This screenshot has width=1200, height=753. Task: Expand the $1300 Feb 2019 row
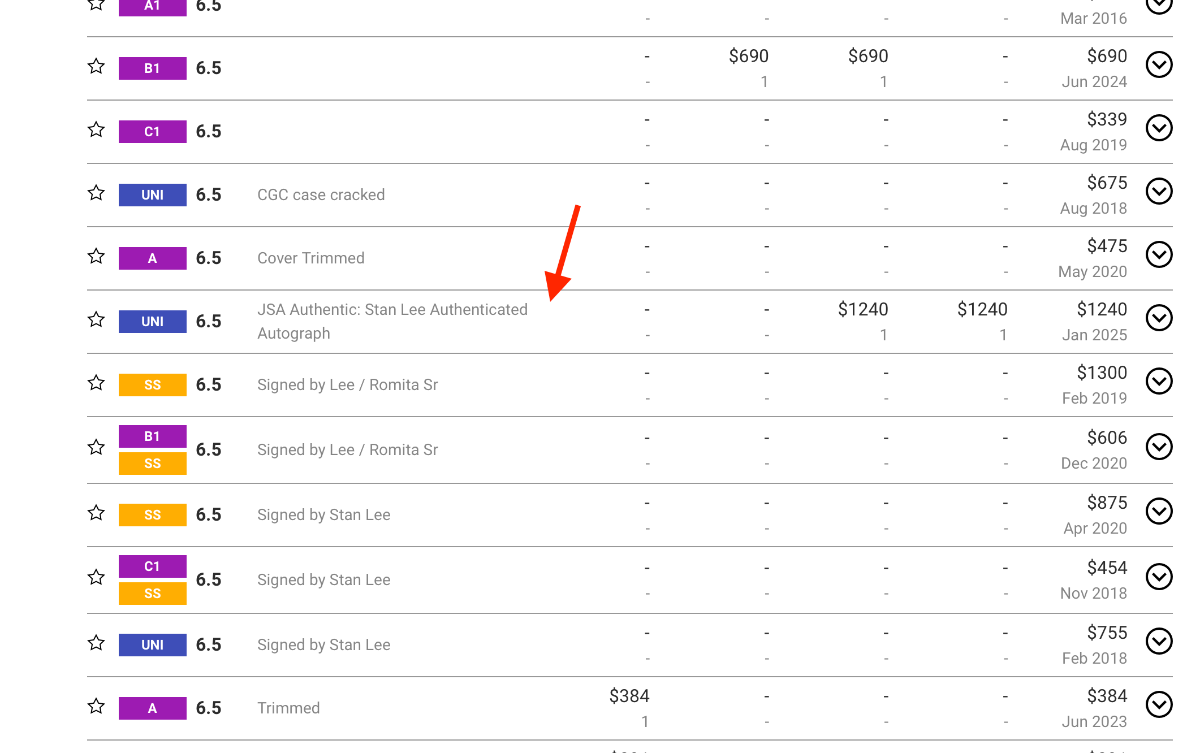pos(1158,382)
